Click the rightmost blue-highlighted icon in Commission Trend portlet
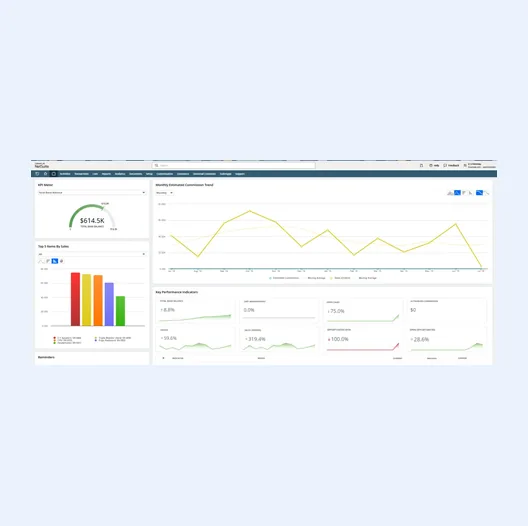The height and width of the screenshot is (526, 528). click(479, 193)
